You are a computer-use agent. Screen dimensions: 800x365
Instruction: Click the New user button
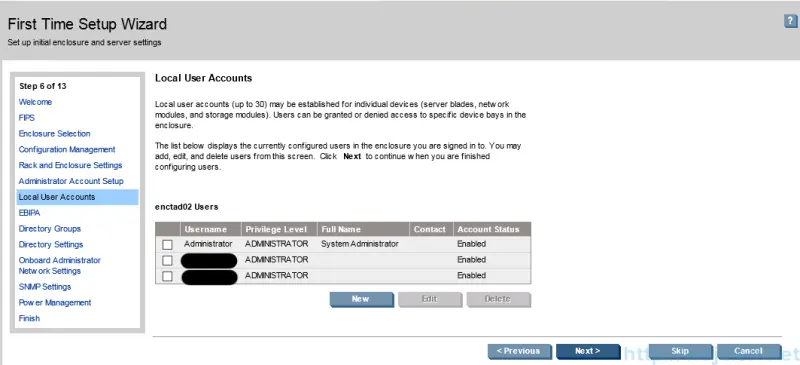pos(361,299)
